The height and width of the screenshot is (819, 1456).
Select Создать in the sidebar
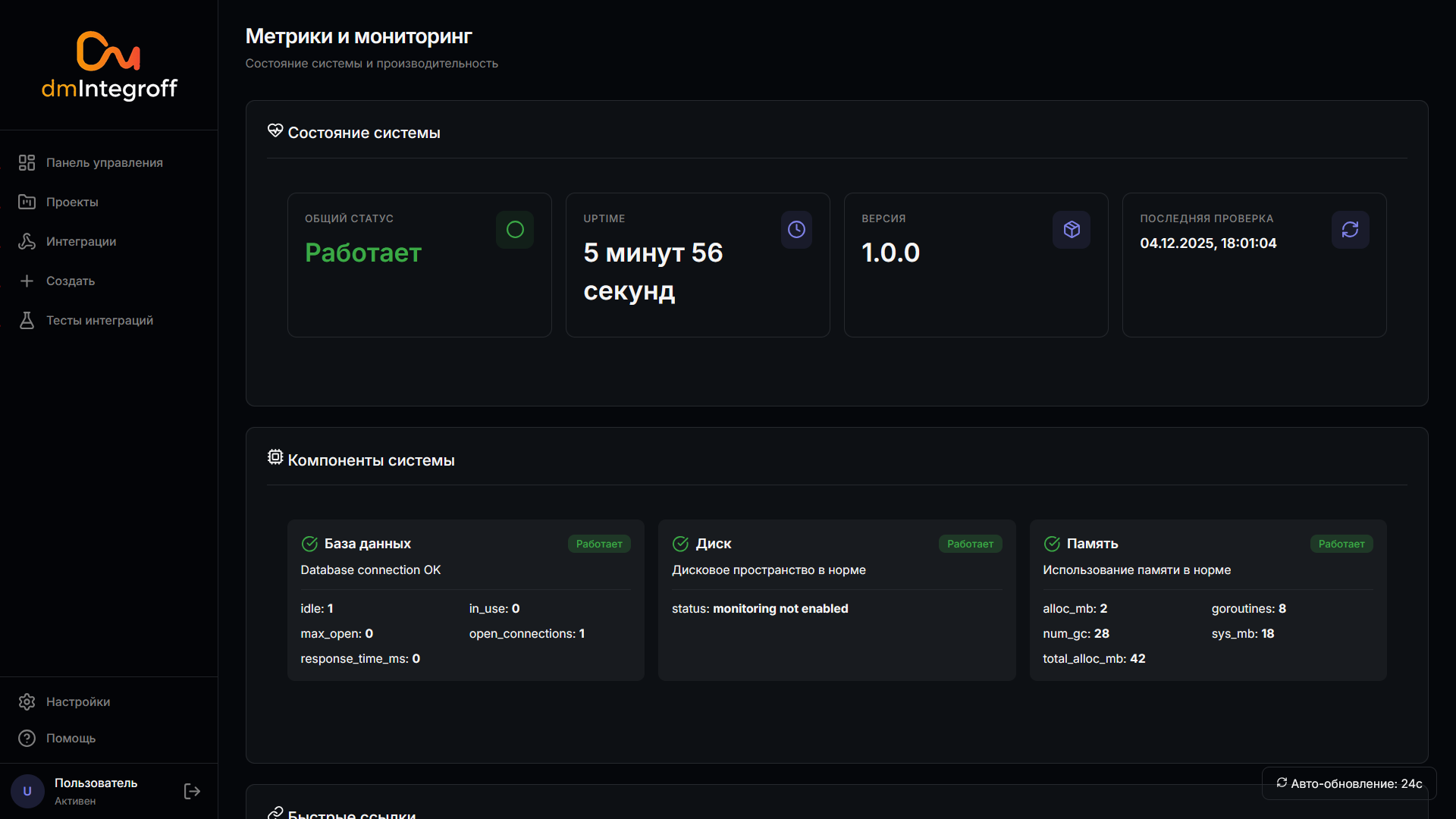coord(71,281)
